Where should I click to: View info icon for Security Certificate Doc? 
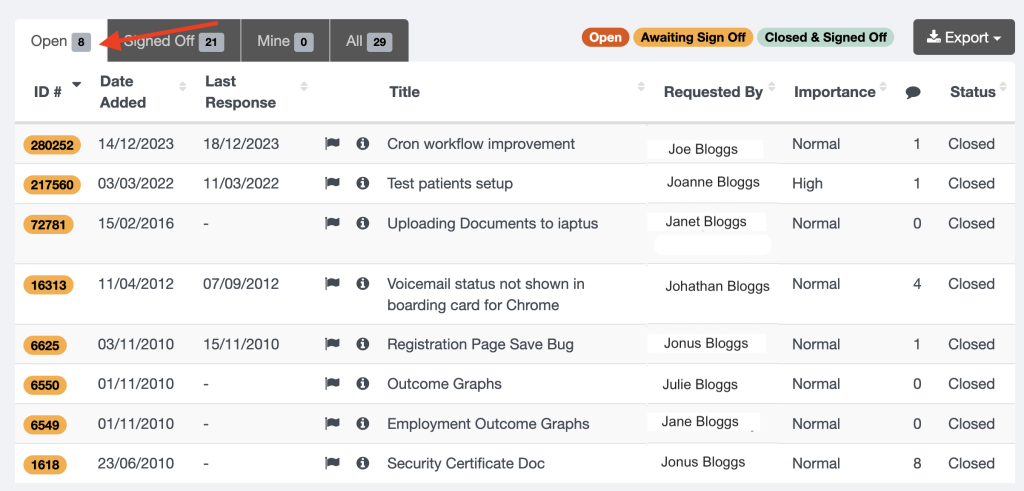pyautogui.click(x=363, y=464)
